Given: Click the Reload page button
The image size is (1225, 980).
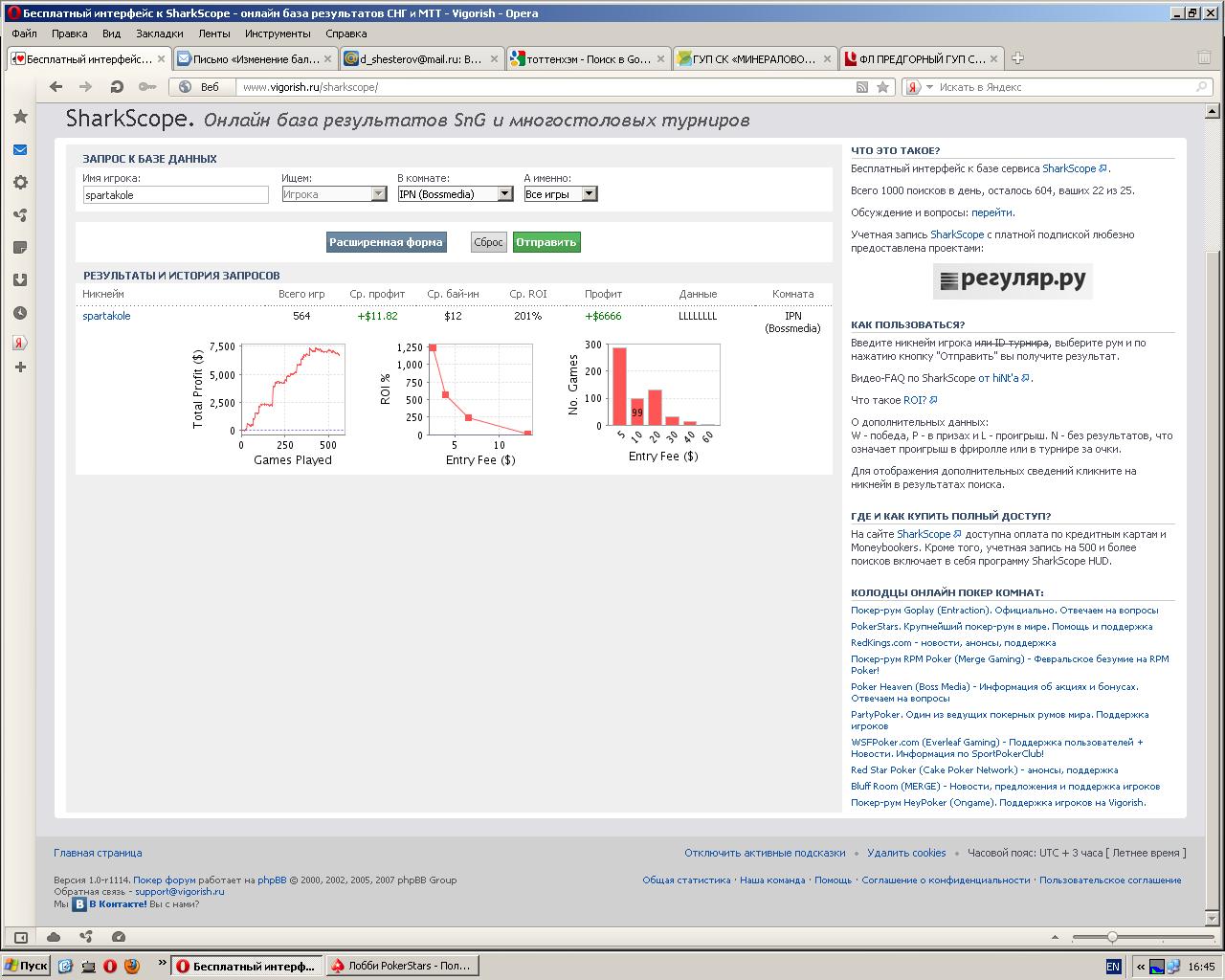Looking at the screenshot, I should 117,87.
